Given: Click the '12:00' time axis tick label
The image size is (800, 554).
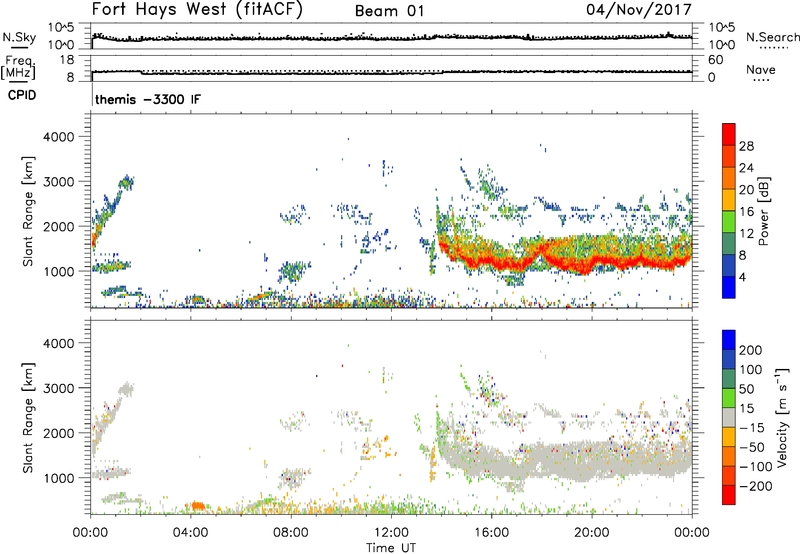Looking at the screenshot, I should (x=391, y=533).
